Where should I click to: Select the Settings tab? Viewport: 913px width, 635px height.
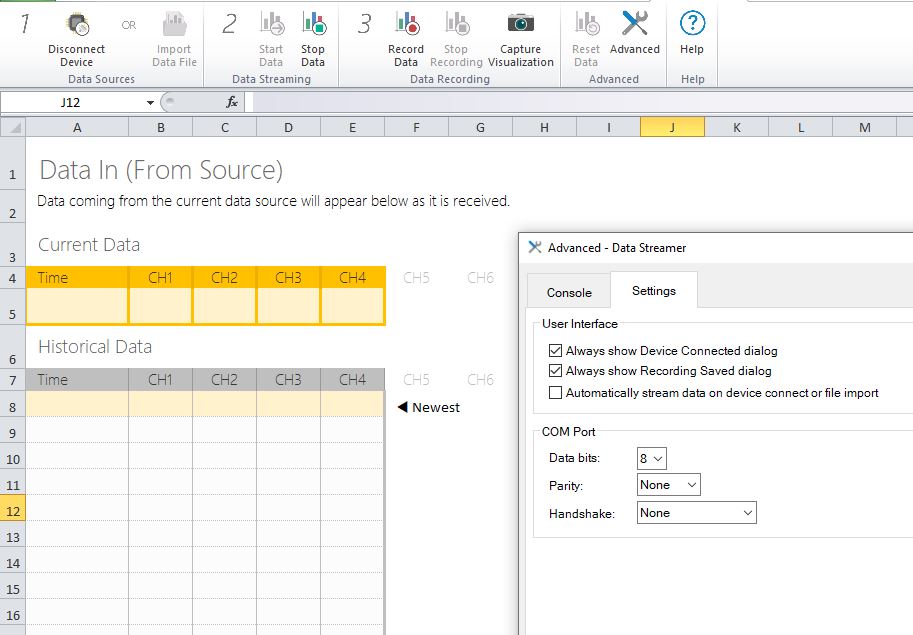pyautogui.click(x=653, y=291)
